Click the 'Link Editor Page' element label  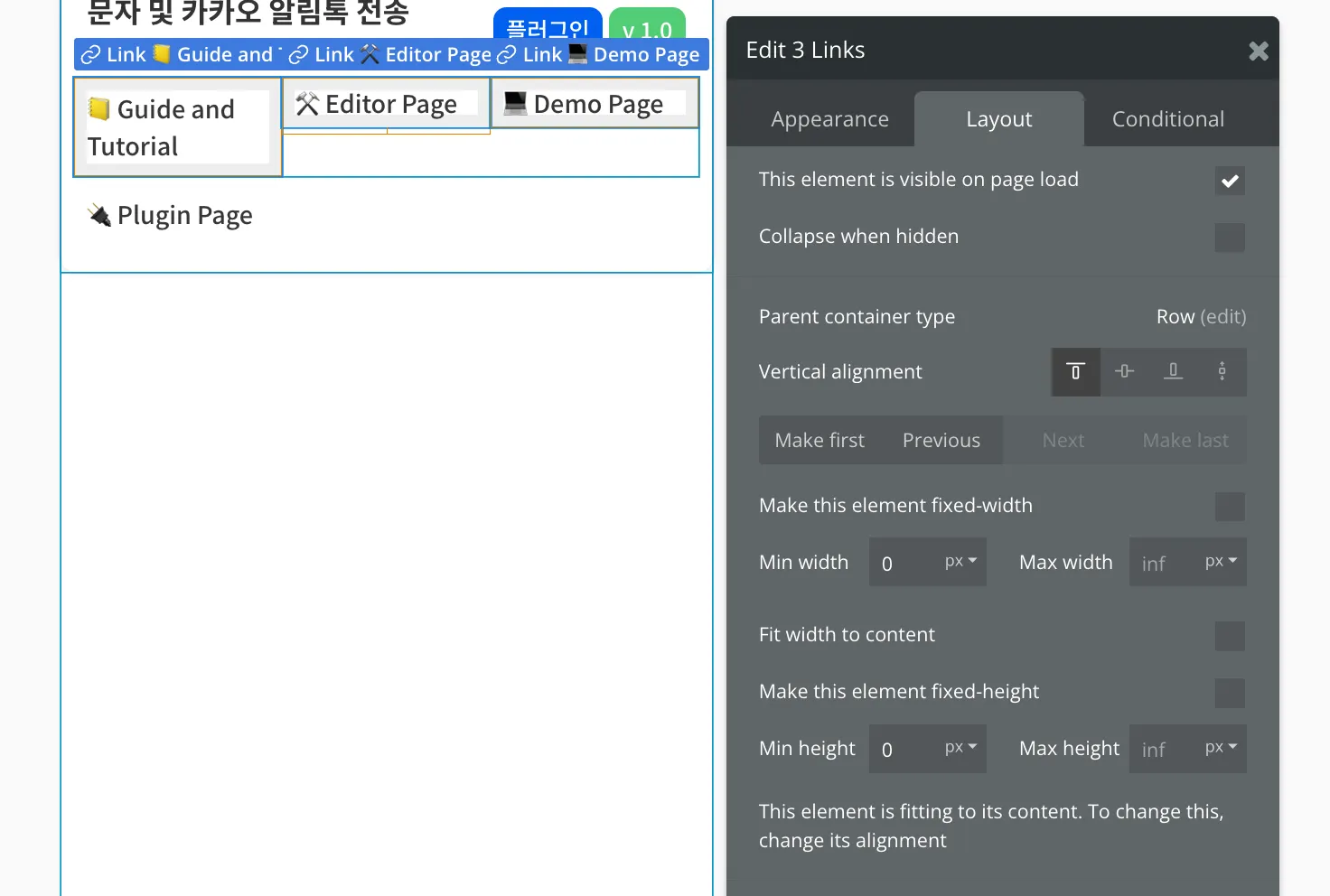click(389, 54)
